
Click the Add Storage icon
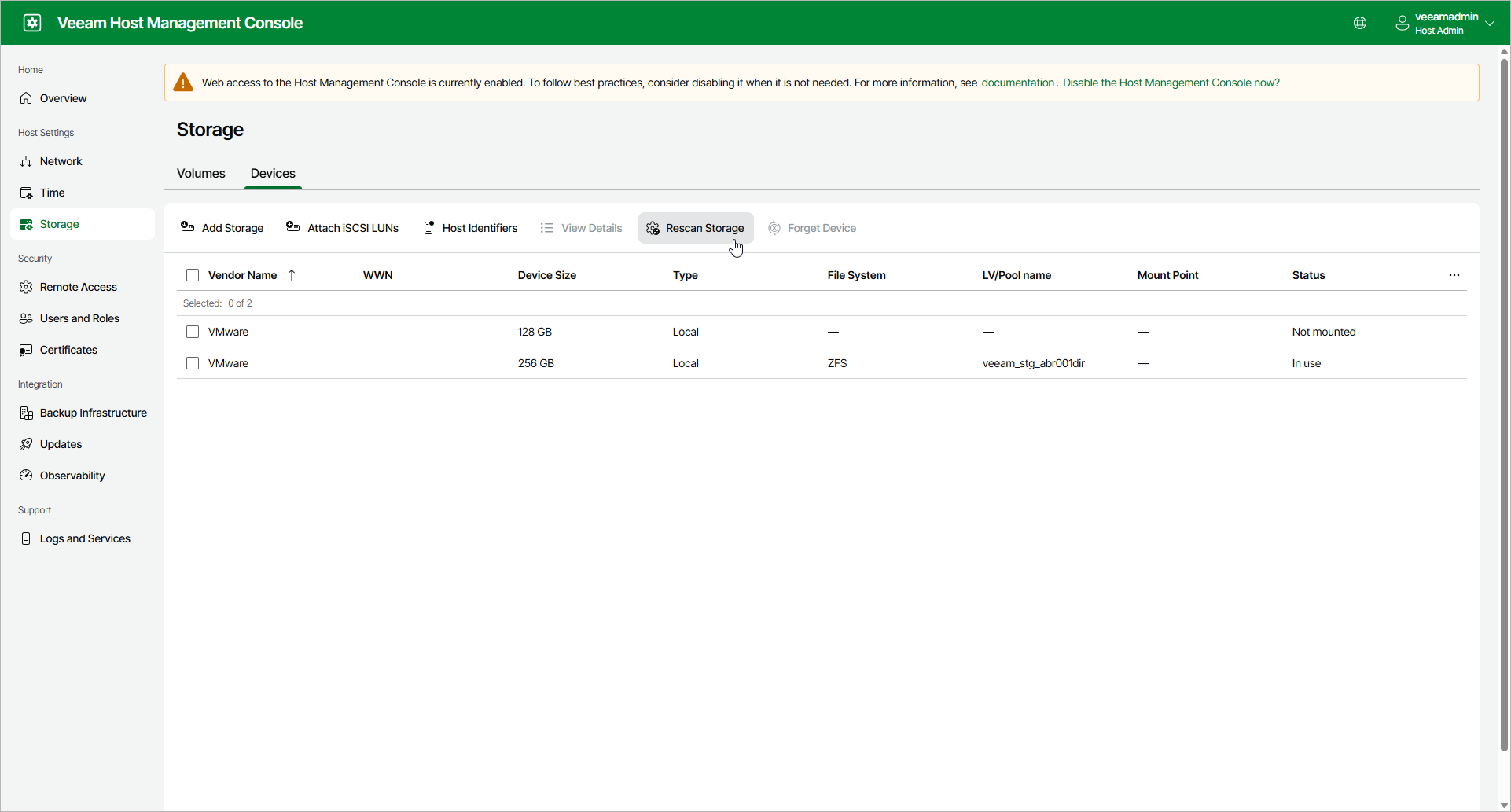pyautogui.click(x=188, y=227)
